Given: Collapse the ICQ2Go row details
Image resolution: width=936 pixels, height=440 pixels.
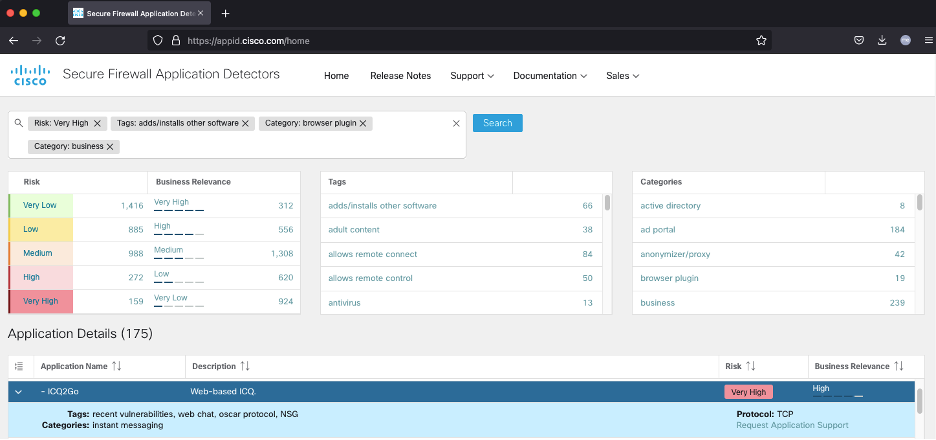Looking at the screenshot, I should click(x=18, y=392).
